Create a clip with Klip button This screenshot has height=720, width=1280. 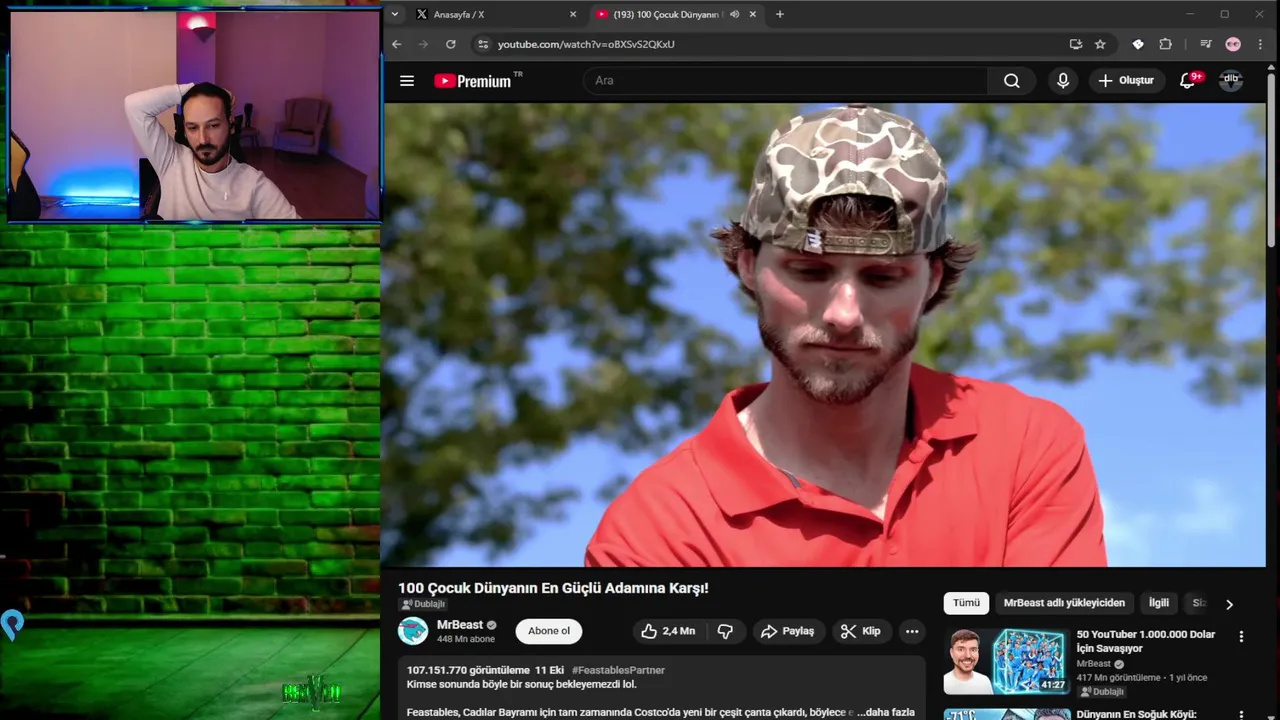(x=861, y=631)
